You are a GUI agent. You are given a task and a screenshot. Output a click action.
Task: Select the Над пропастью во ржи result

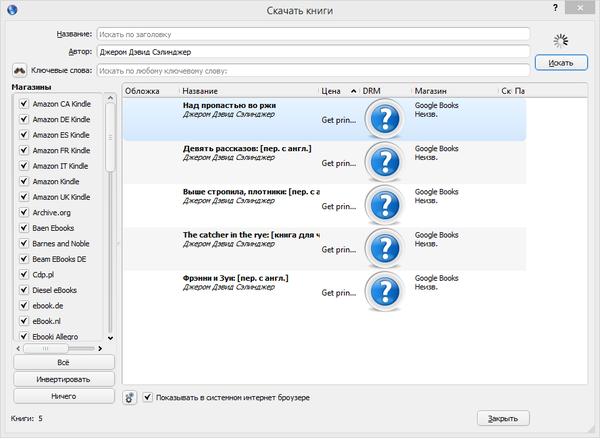[x=324, y=119]
